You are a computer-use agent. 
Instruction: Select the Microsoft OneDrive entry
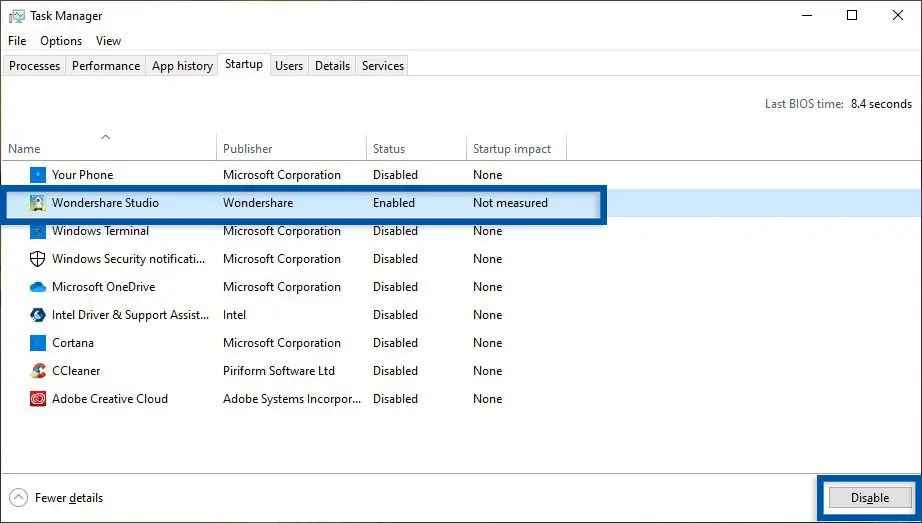(103, 287)
